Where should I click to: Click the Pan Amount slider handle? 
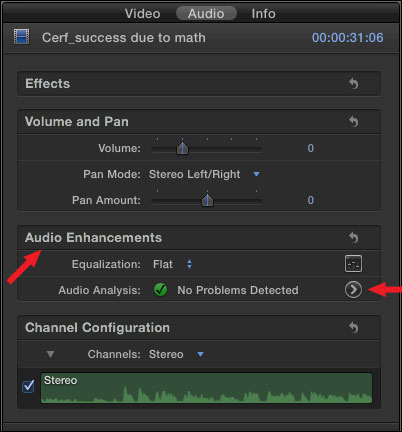point(207,200)
